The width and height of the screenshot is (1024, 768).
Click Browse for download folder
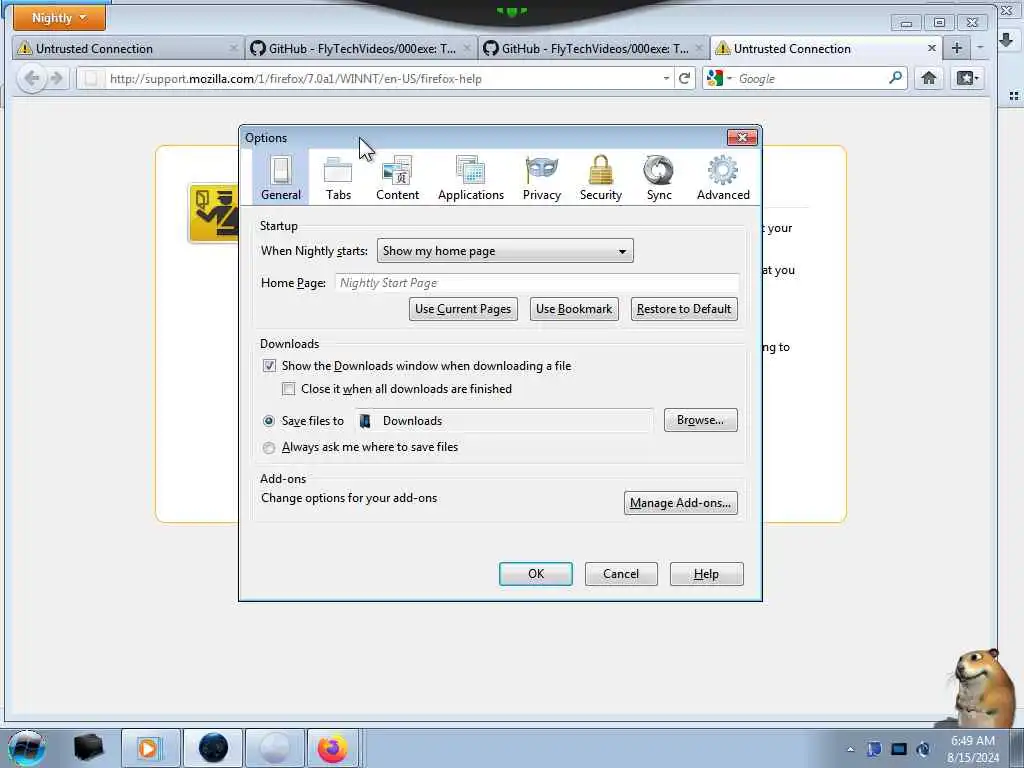point(700,420)
